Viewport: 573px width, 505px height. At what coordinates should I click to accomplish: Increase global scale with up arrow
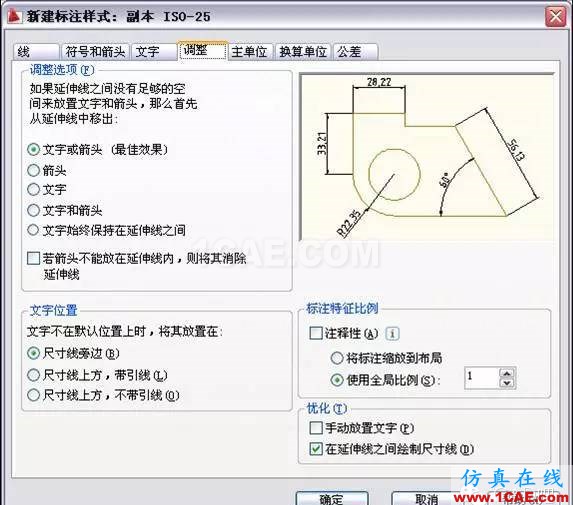(x=507, y=373)
